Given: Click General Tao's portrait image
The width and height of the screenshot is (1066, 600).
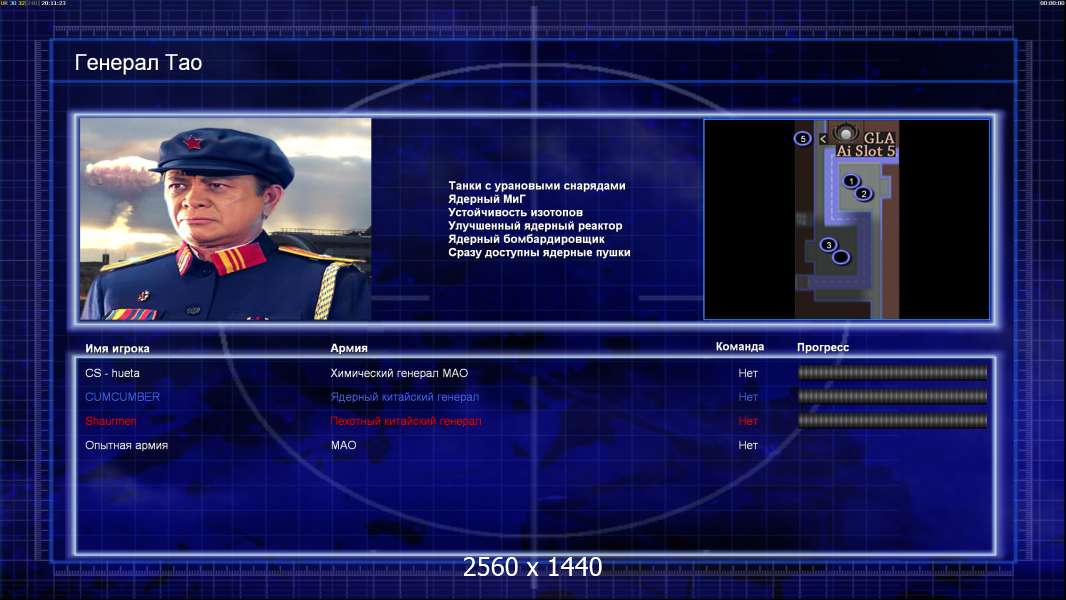Looking at the screenshot, I should pos(226,219).
